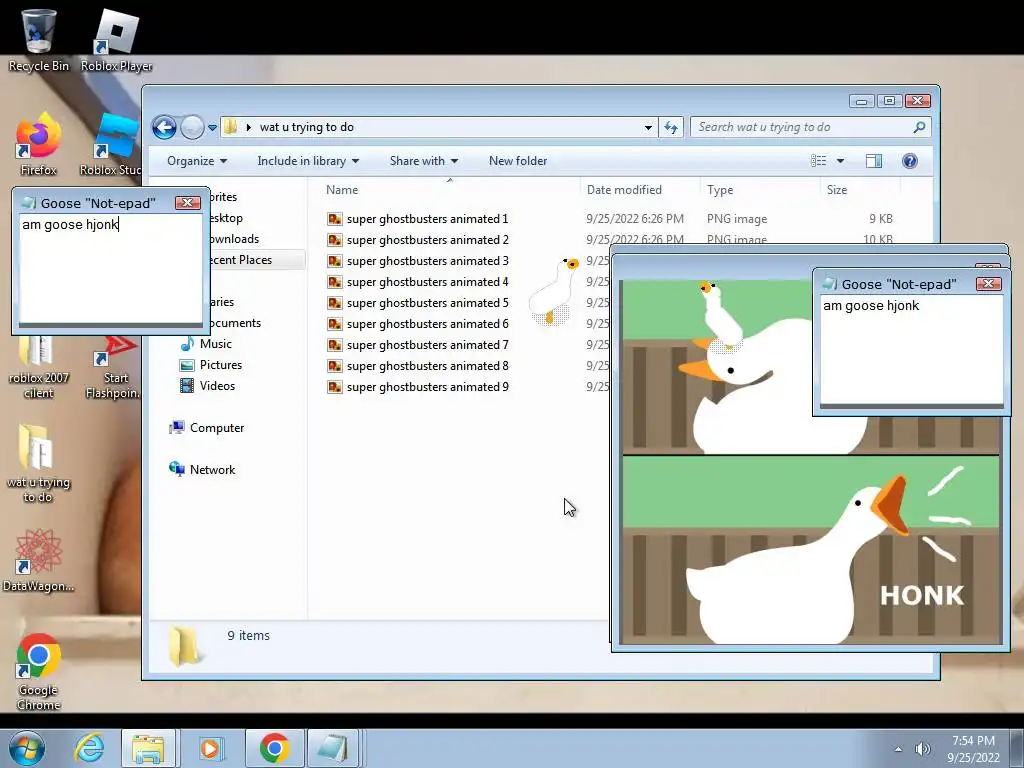Viewport: 1024px width, 768px height.
Task: Open the taskbar clock showing 7:54 PM
Action: point(973,749)
